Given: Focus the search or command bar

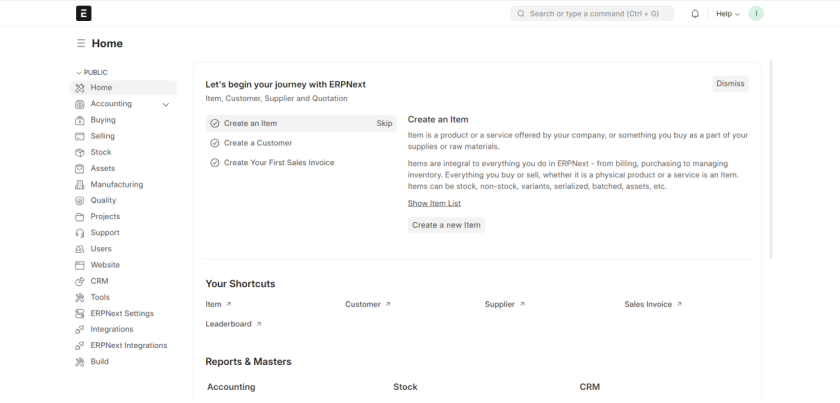Looking at the screenshot, I should click(592, 14).
